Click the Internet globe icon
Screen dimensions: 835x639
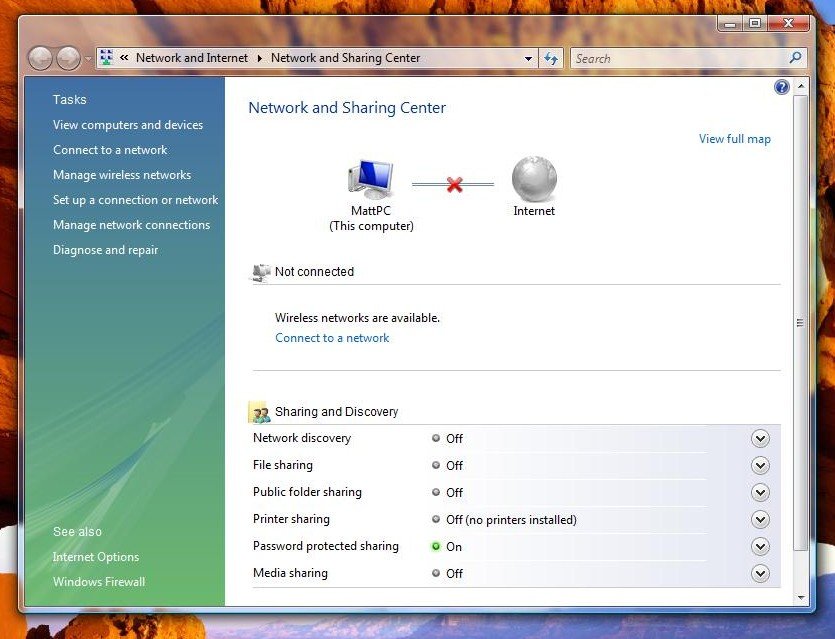click(534, 179)
